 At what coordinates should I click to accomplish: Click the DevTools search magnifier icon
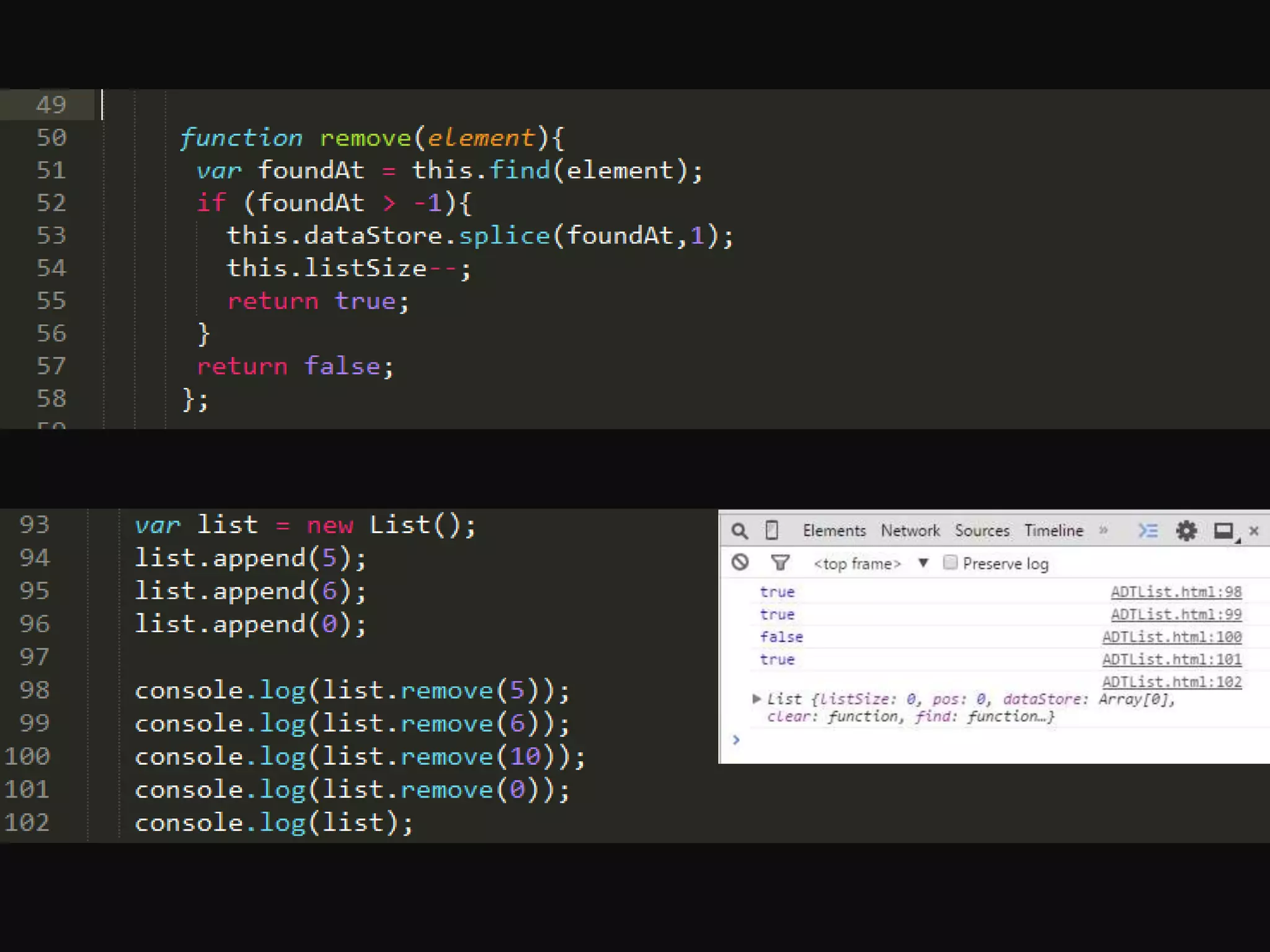(x=739, y=531)
